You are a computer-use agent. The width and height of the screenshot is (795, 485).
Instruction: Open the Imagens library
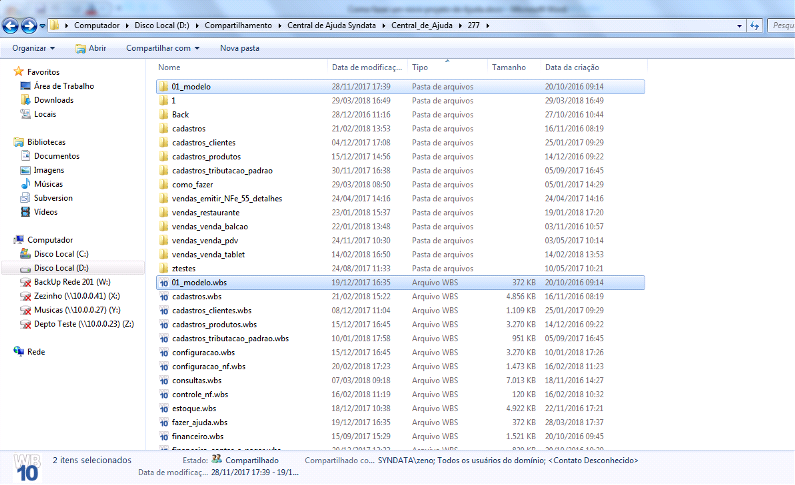point(49,170)
